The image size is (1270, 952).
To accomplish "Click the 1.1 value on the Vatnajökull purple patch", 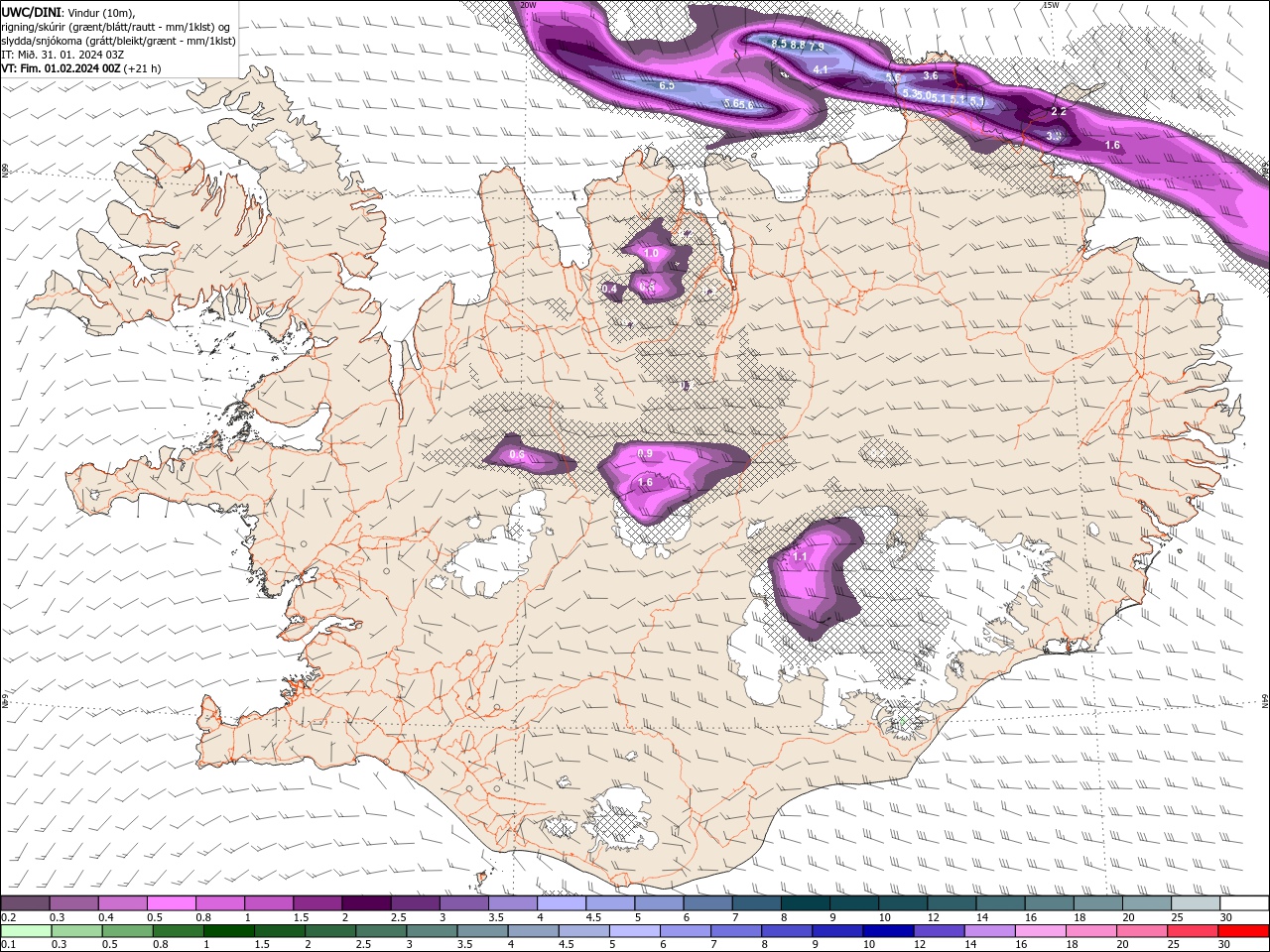I will (x=800, y=557).
